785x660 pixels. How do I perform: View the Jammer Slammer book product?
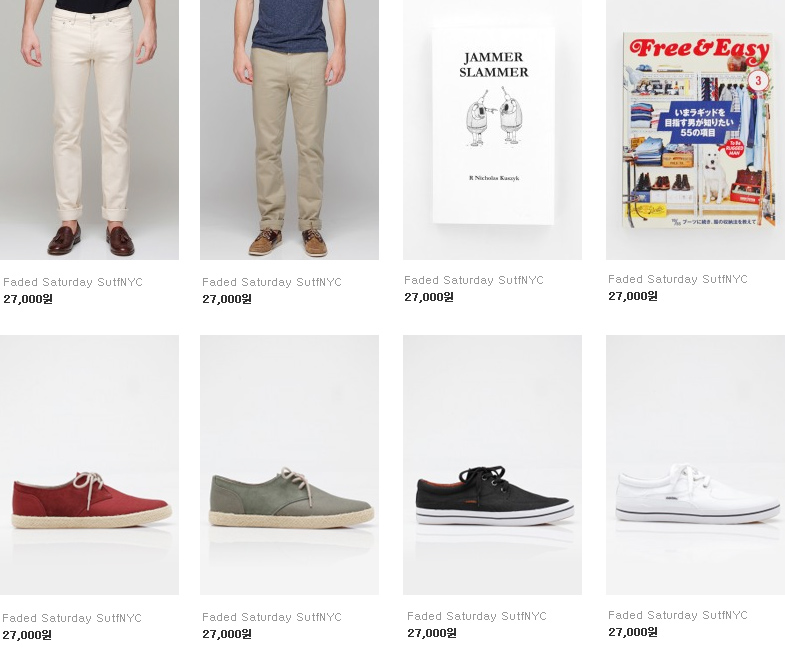492,130
